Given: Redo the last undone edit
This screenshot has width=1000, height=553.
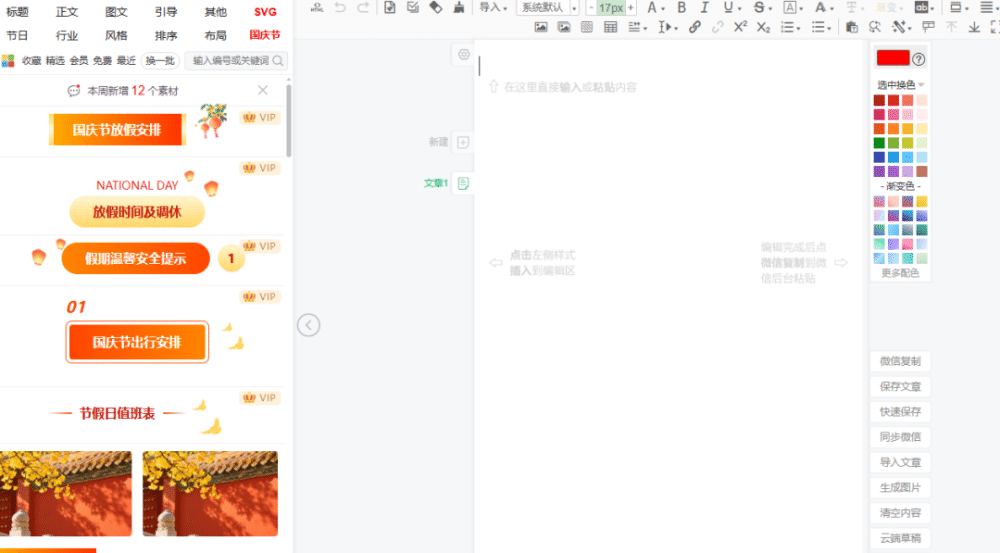Looking at the screenshot, I should click(363, 8).
